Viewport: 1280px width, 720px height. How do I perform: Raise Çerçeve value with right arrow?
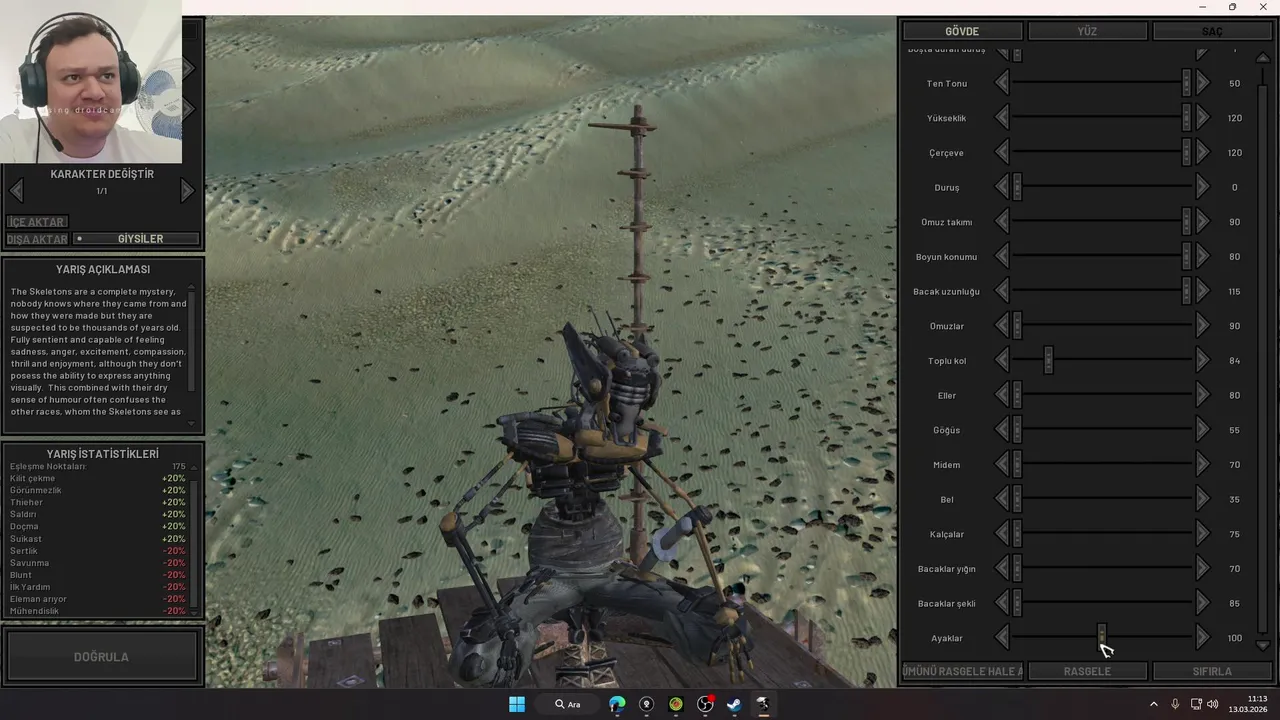coord(1203,152)
